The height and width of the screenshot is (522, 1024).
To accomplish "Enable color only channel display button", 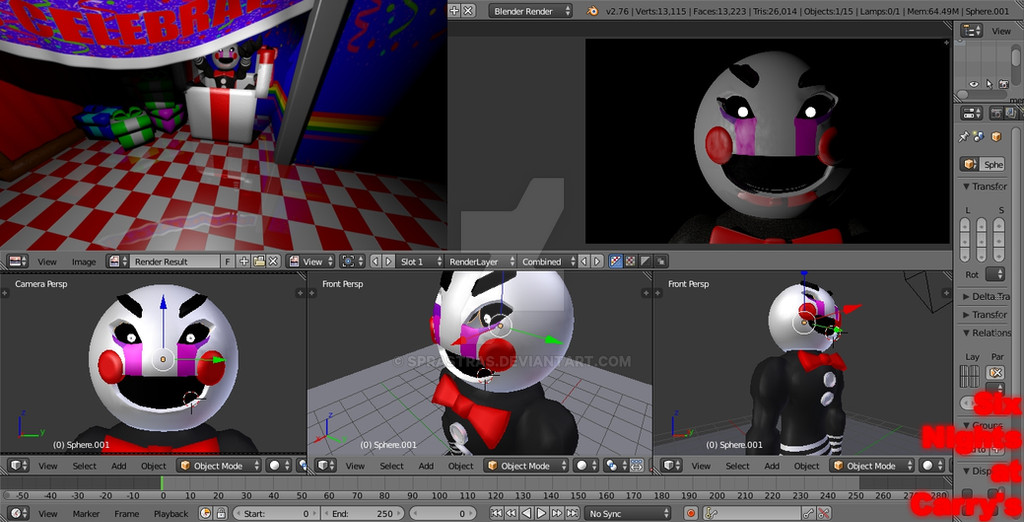I will [631, 261].
